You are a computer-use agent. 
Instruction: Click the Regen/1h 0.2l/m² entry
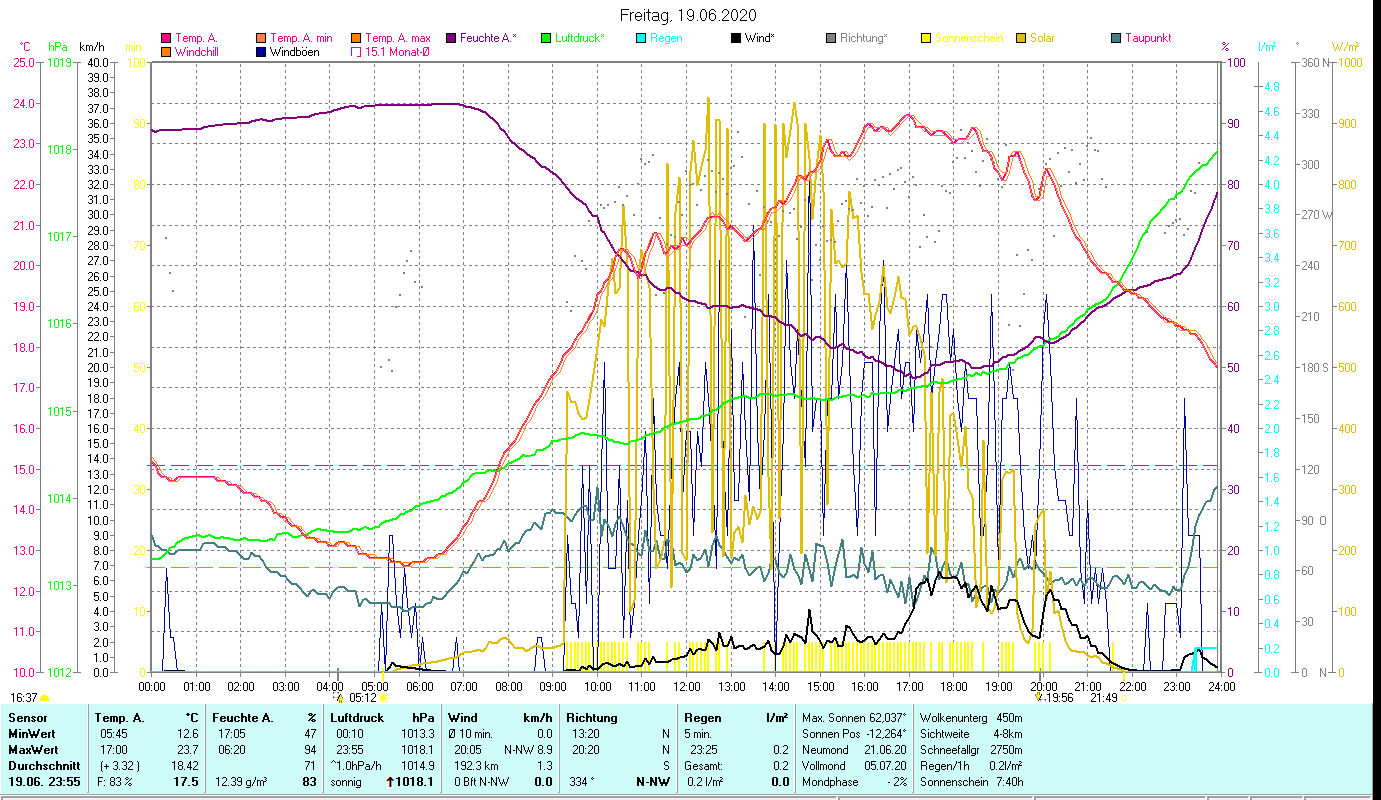pyautogui.click(x=970, y=766)
